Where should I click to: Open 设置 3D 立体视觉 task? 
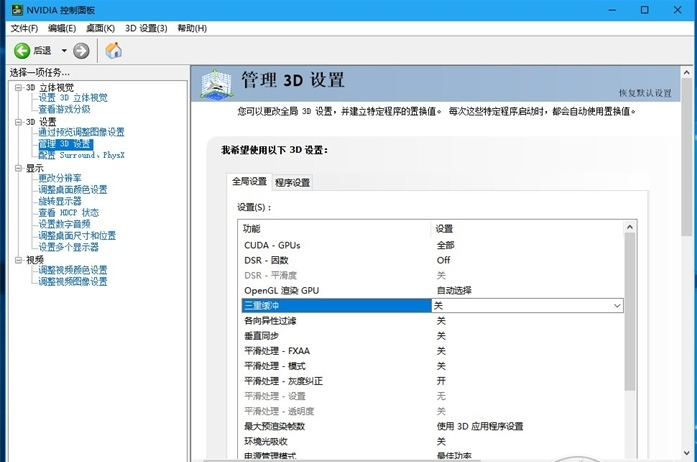pos(73,98)
